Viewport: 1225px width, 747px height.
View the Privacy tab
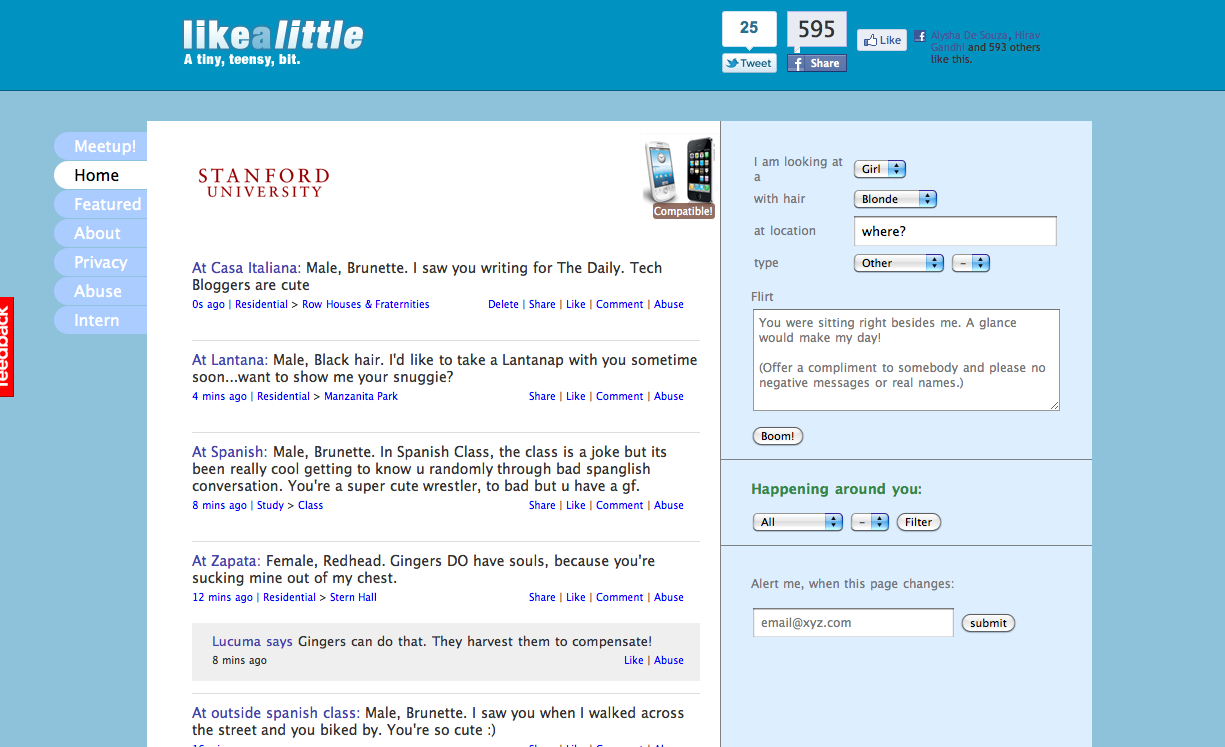(x=101, y=262)
